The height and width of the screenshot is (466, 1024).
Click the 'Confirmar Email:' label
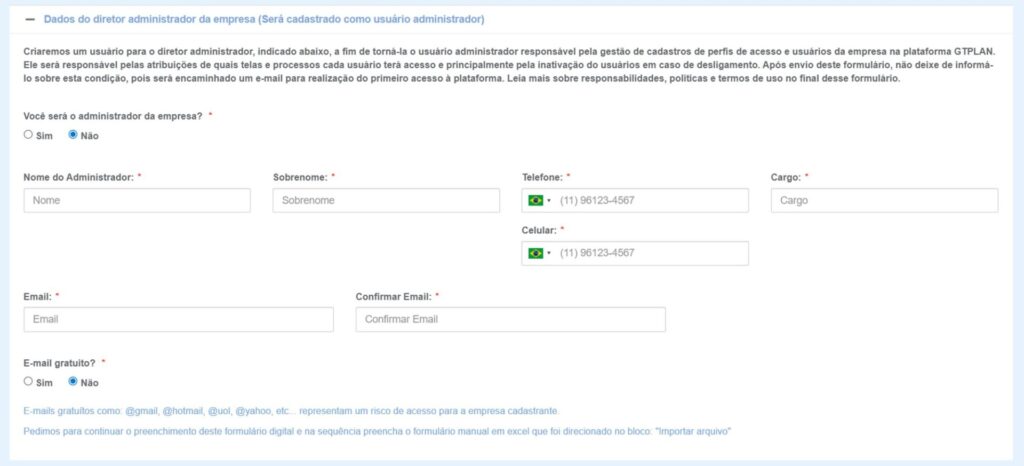[393, 296]
